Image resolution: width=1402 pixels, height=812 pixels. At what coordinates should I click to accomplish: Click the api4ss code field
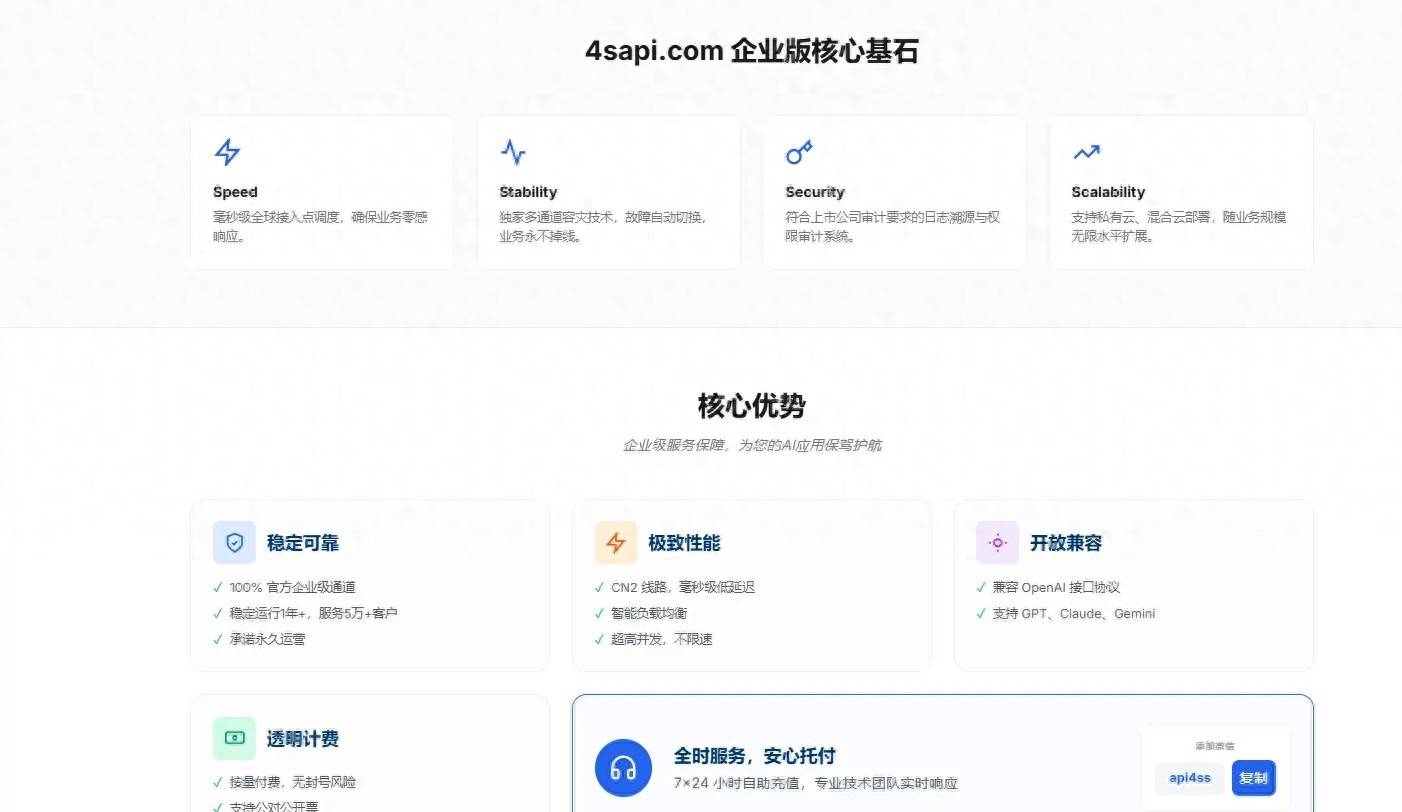(1189, 778)
